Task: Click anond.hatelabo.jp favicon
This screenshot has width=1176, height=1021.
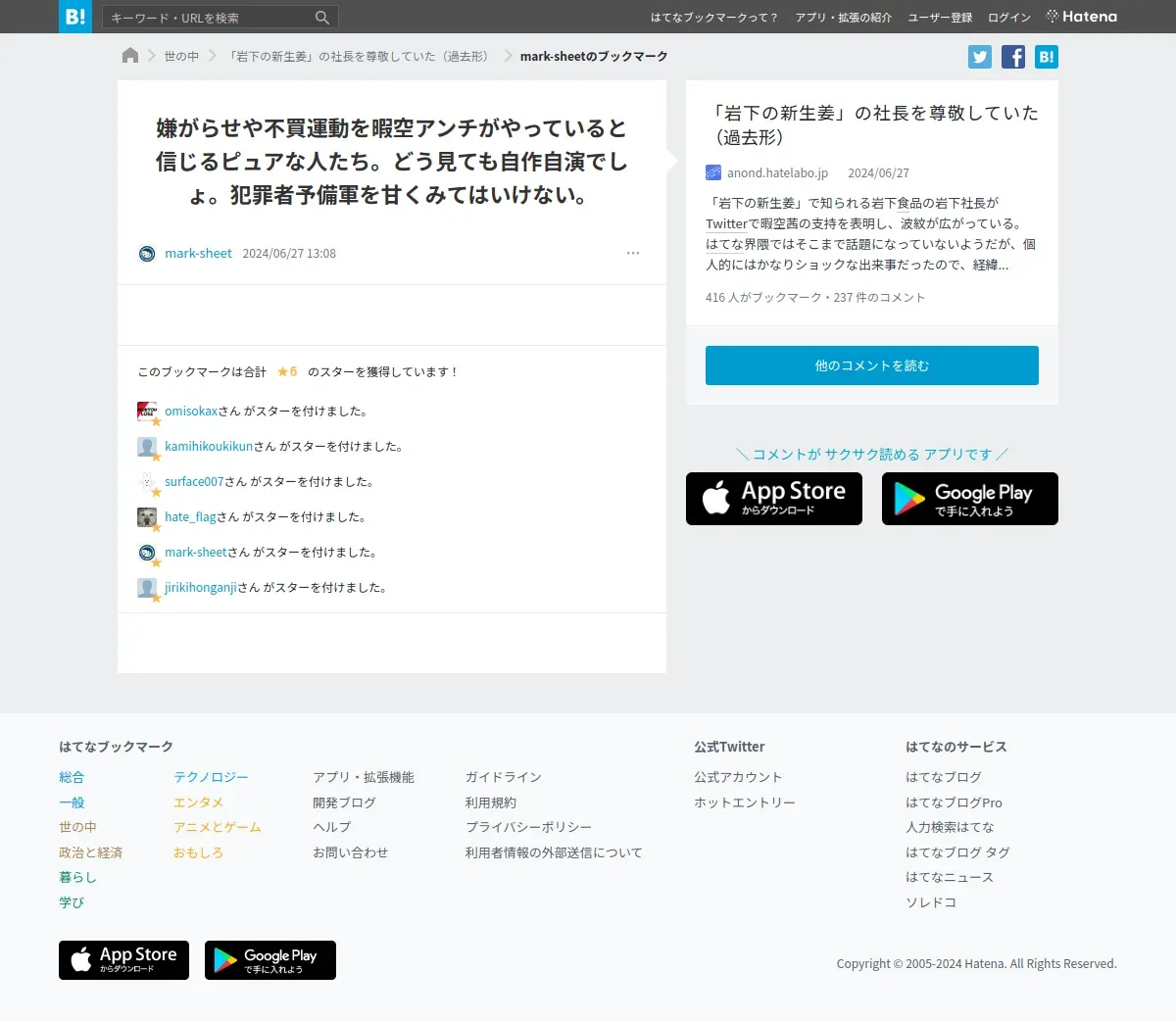Action: [x=713, y=172]
